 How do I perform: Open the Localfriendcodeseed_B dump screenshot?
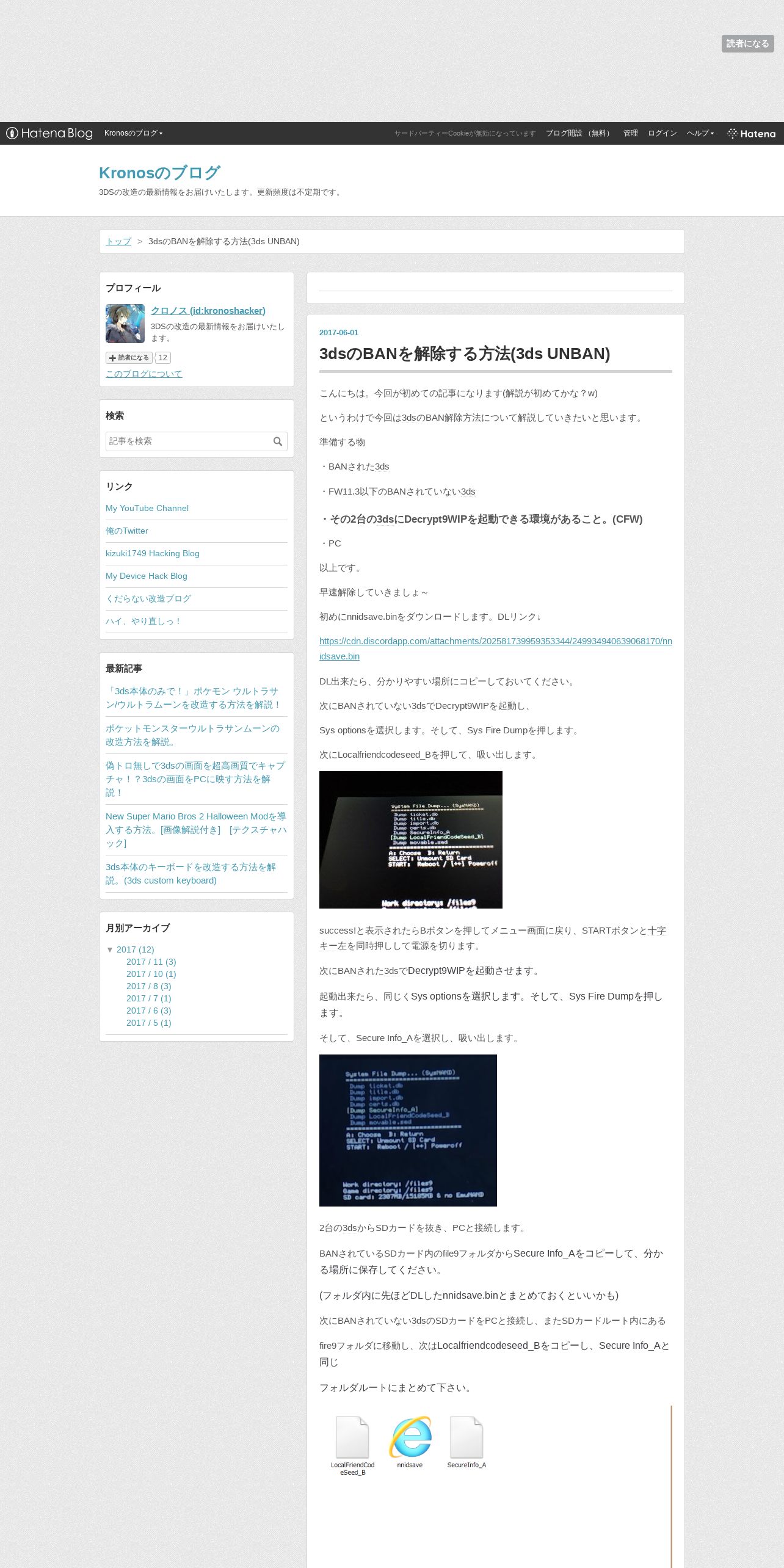coord(411,840)
